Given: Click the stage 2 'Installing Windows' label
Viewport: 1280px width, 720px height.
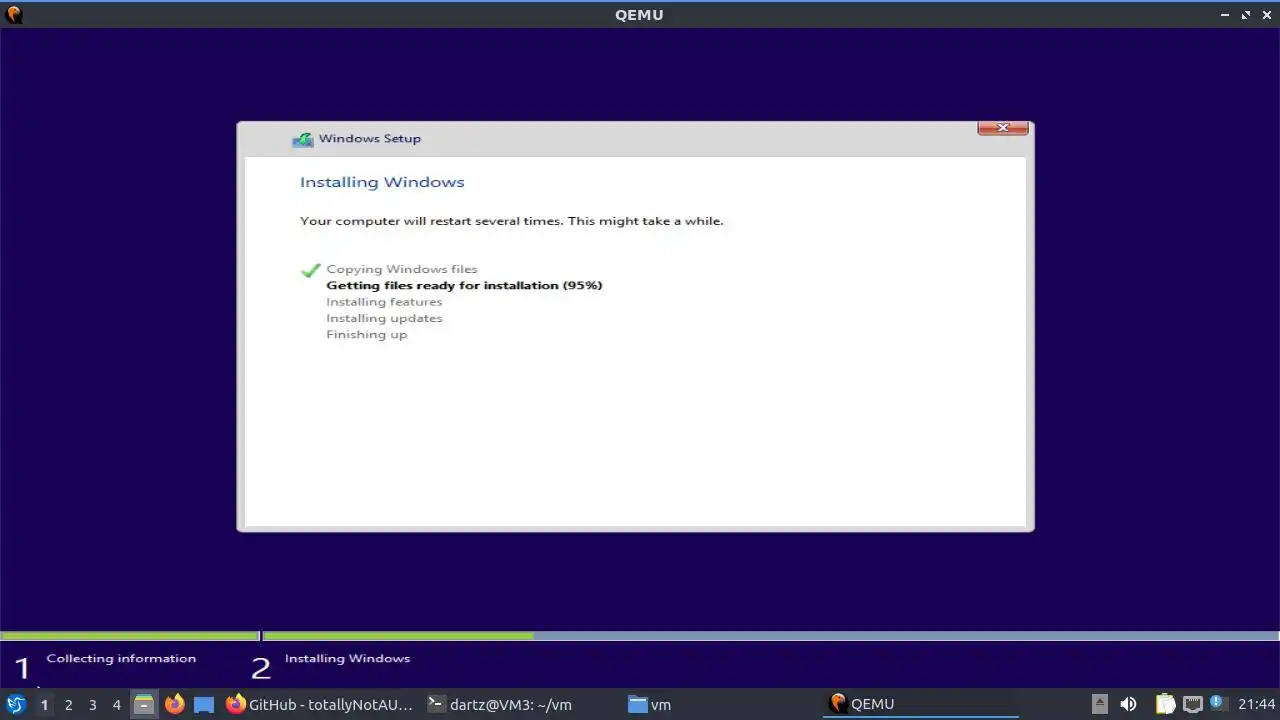Looking at the screenshot, I should pos(347,658).
